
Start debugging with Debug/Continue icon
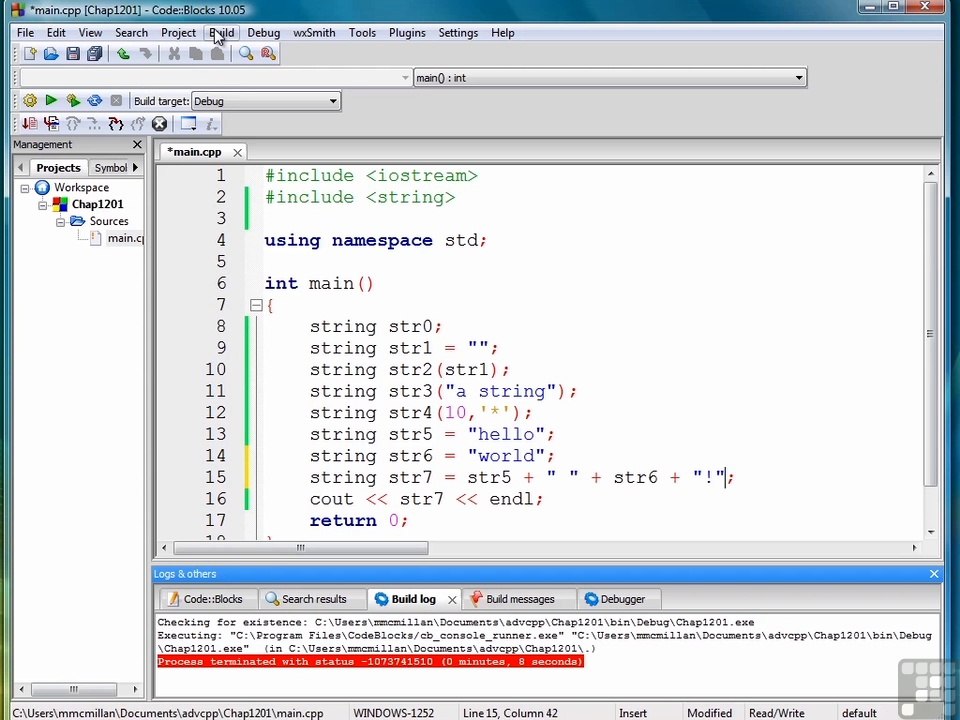29,124
